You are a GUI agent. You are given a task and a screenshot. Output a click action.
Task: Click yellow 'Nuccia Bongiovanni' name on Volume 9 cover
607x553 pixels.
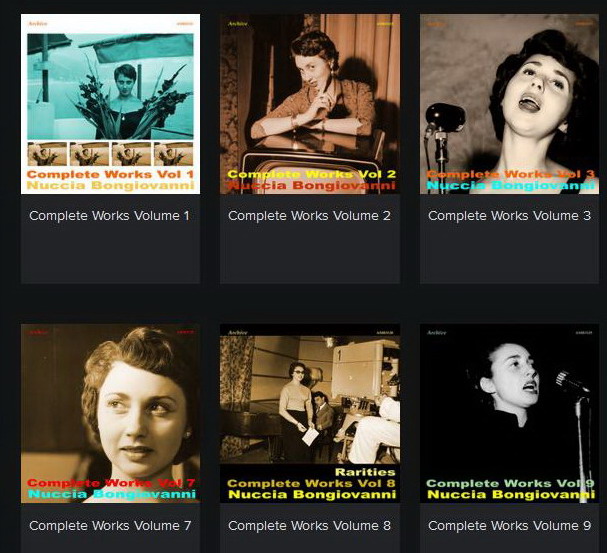[x=509, y=494]
